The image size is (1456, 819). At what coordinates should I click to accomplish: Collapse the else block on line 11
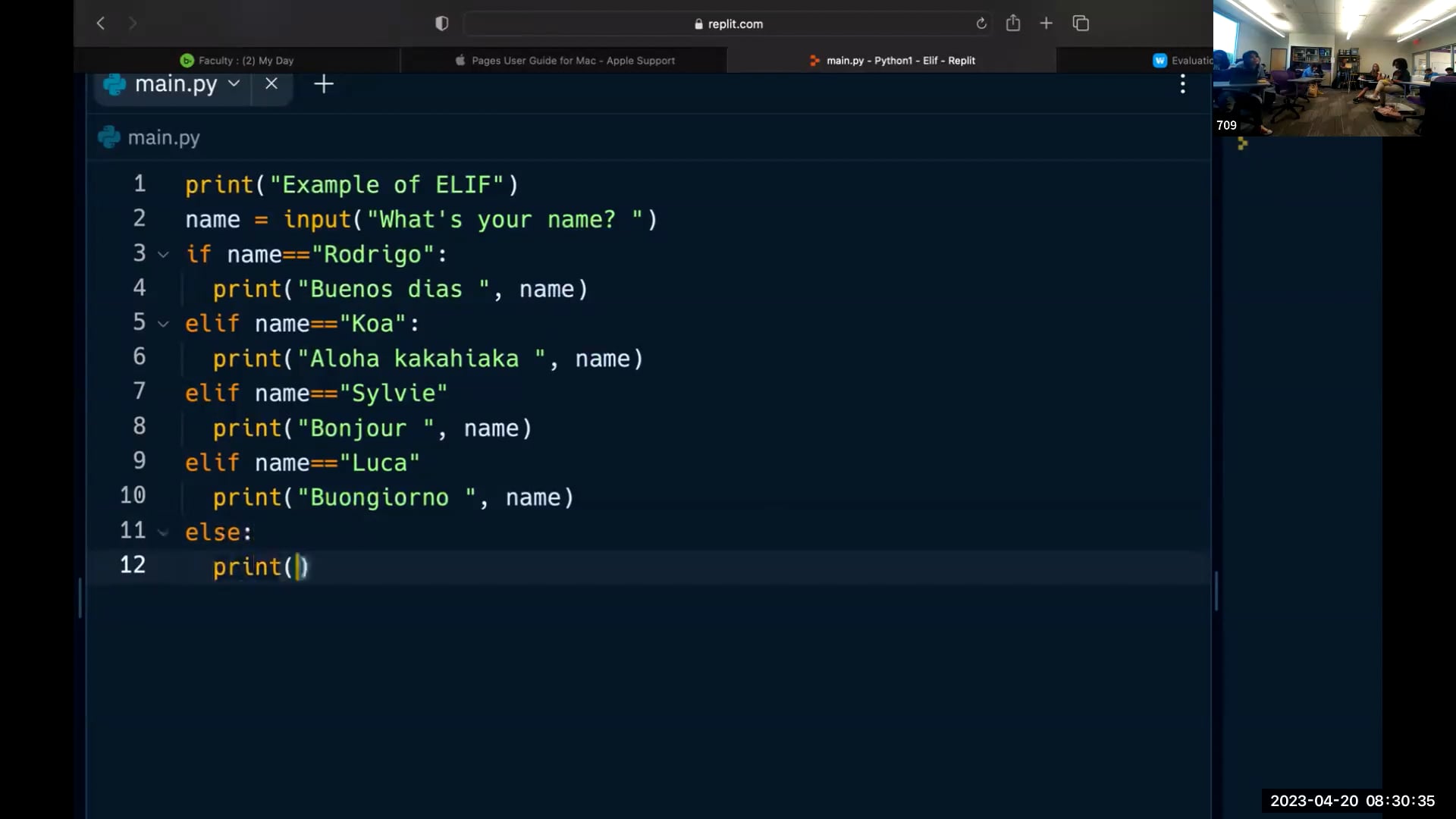(163, 532)
